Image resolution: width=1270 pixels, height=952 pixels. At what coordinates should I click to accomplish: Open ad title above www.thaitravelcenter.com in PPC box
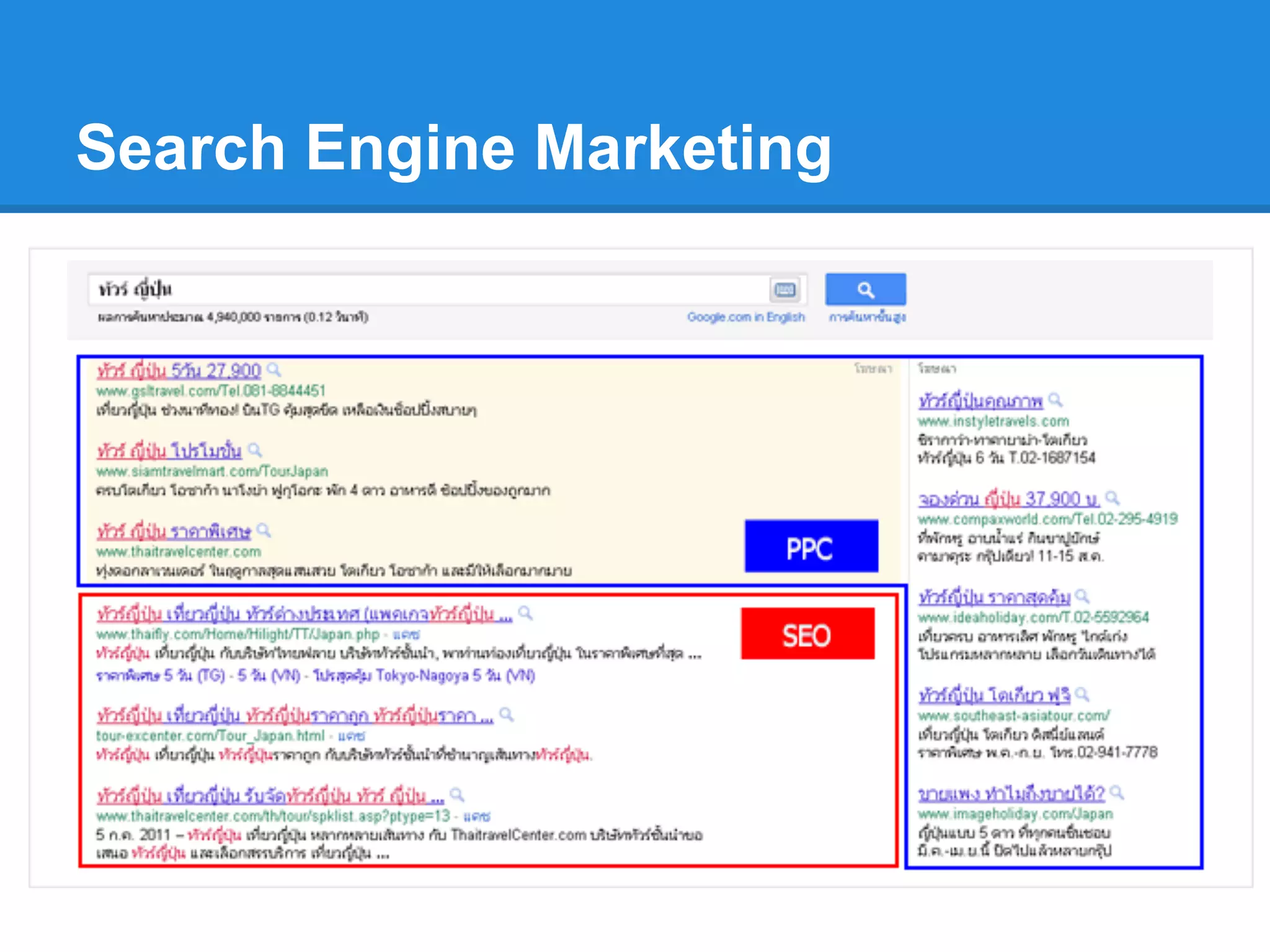tap(174, 531)
